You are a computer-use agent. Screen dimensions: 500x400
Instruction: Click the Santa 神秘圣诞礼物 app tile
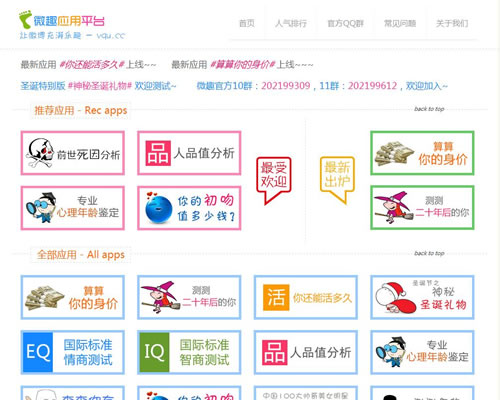pyautogui.click(x=422, y=297)
